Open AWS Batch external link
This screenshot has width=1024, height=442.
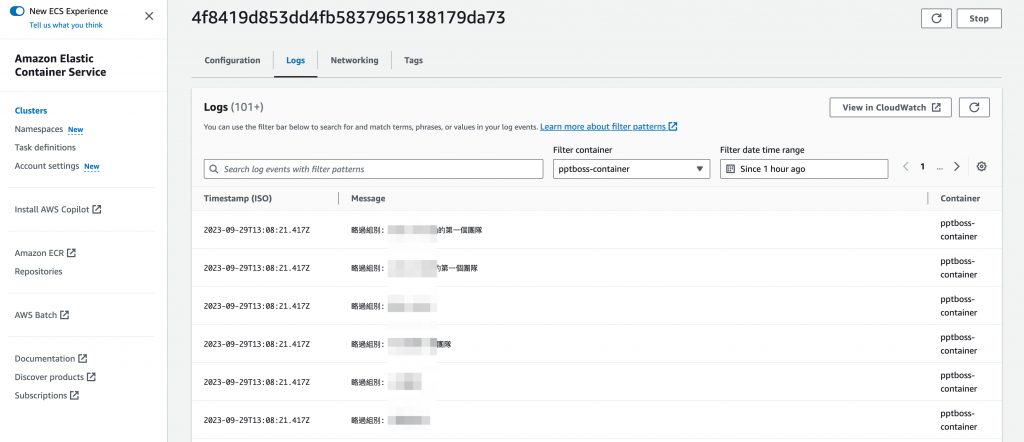42,315
